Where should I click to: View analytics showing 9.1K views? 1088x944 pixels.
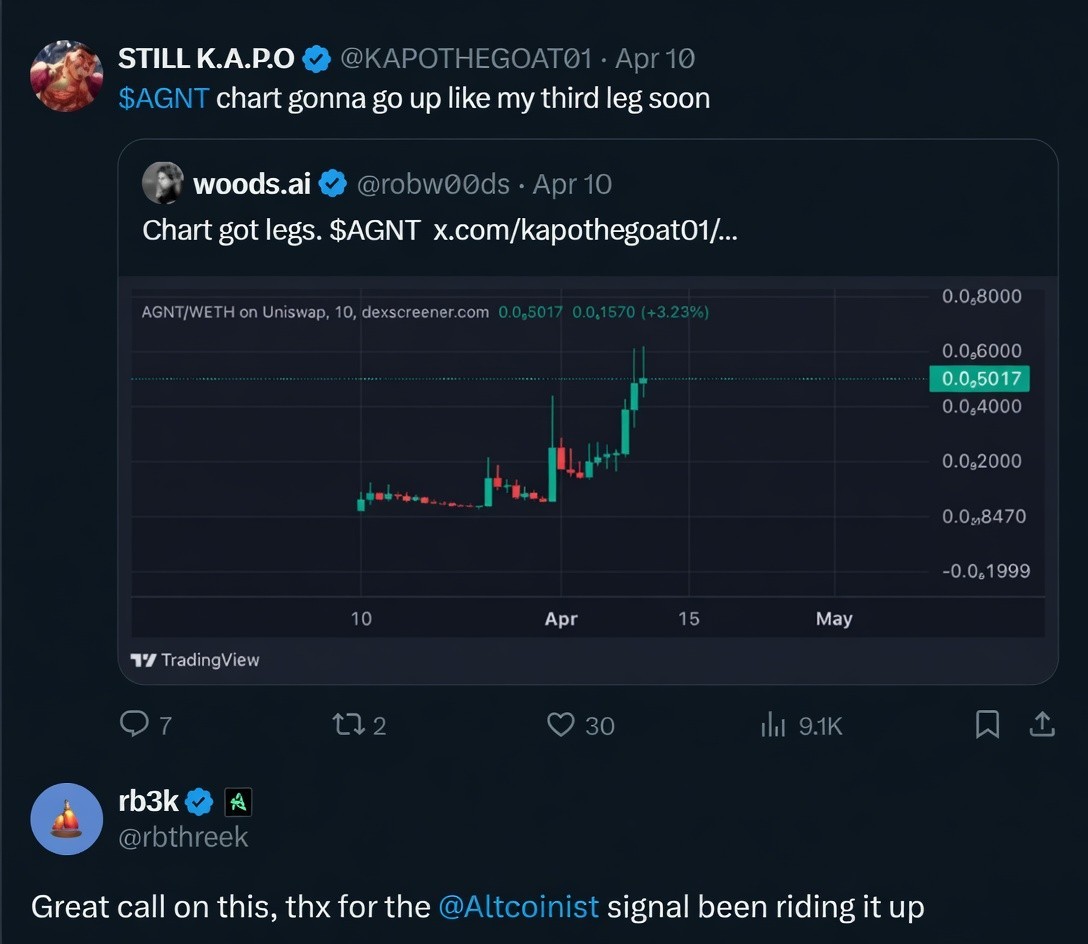773,724
